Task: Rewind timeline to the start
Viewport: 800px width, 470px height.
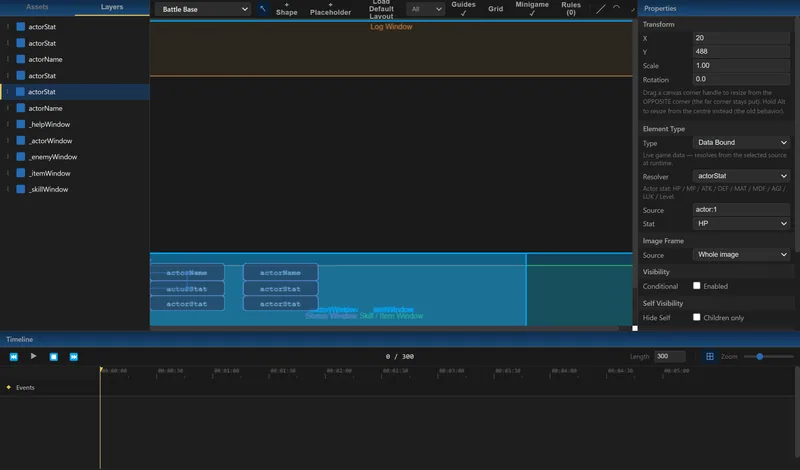Action: coord(14,357)
